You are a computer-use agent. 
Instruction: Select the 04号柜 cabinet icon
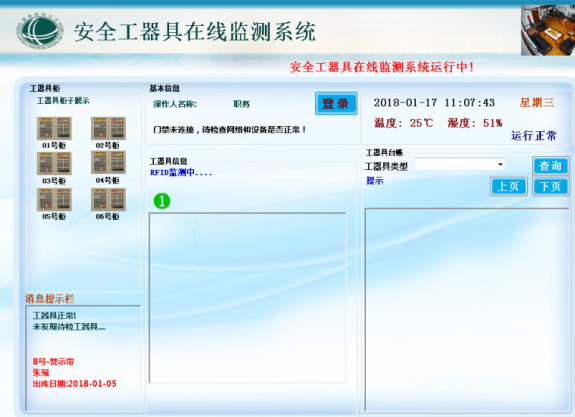pyautogui.click(x=108, y=163)
